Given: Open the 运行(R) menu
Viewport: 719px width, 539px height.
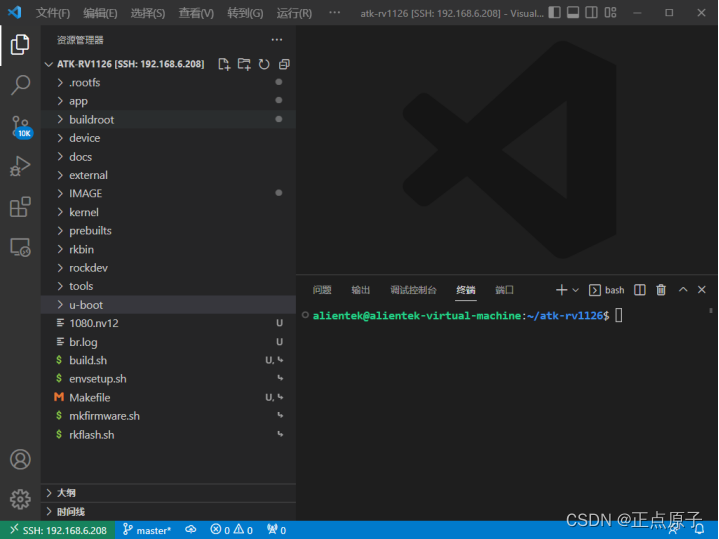Looking at the screenshot, I should (294, 13).
